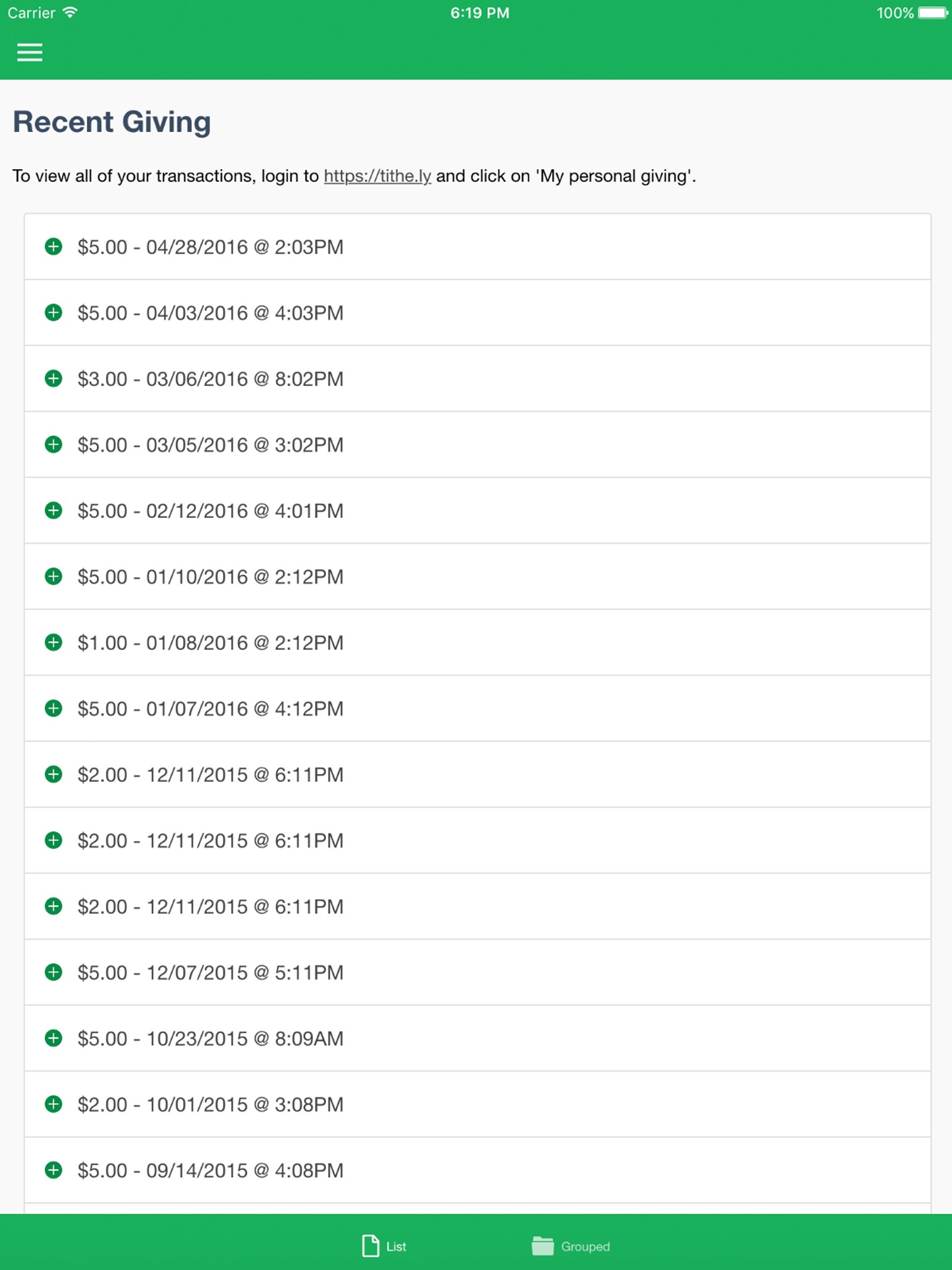Click the List document icon
952x1270 pixels.
371,1246
